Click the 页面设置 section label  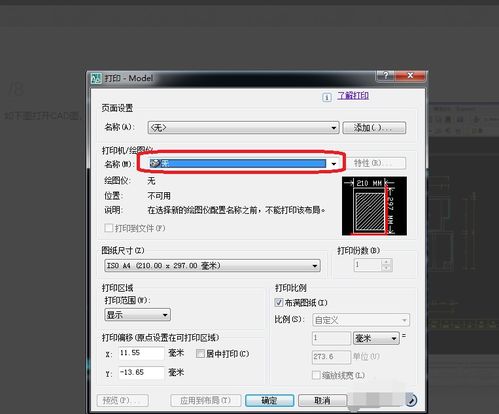coord(117,108)
